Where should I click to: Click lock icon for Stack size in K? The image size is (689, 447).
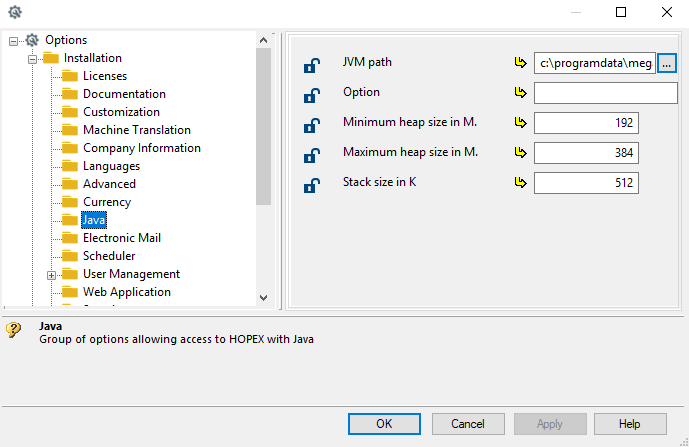coord(312,185)
